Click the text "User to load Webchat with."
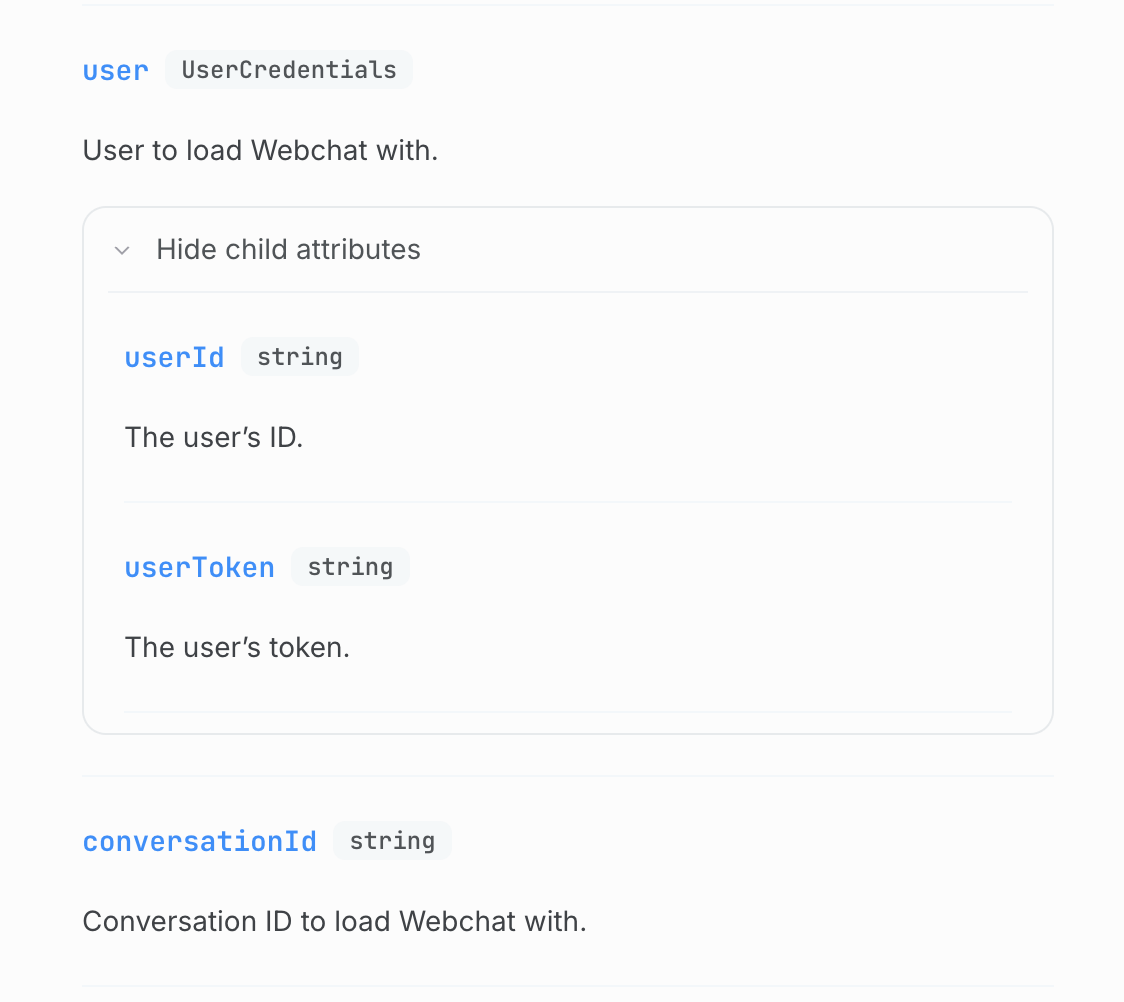The height and width of the screenshot is (1002, 1124). (x=260, y=151)
